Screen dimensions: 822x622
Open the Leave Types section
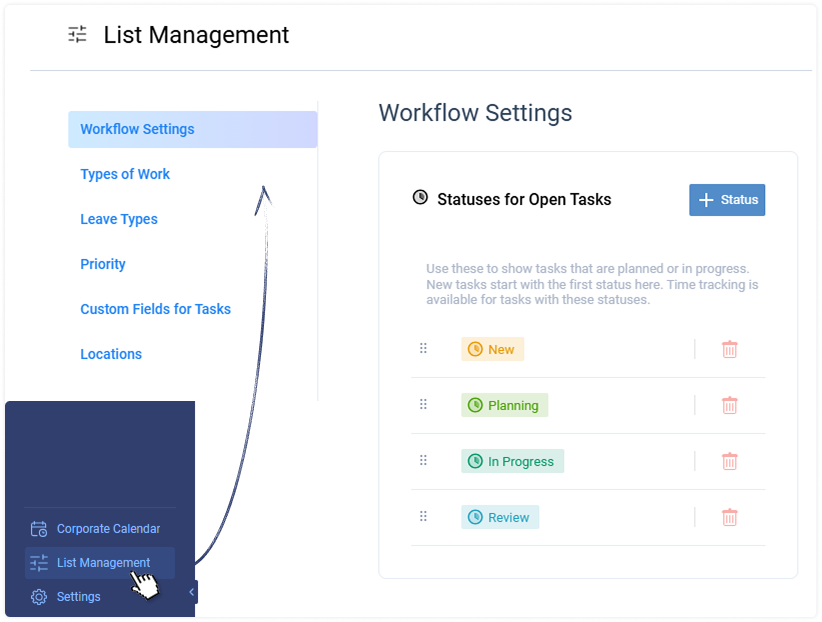coord(119,219)
